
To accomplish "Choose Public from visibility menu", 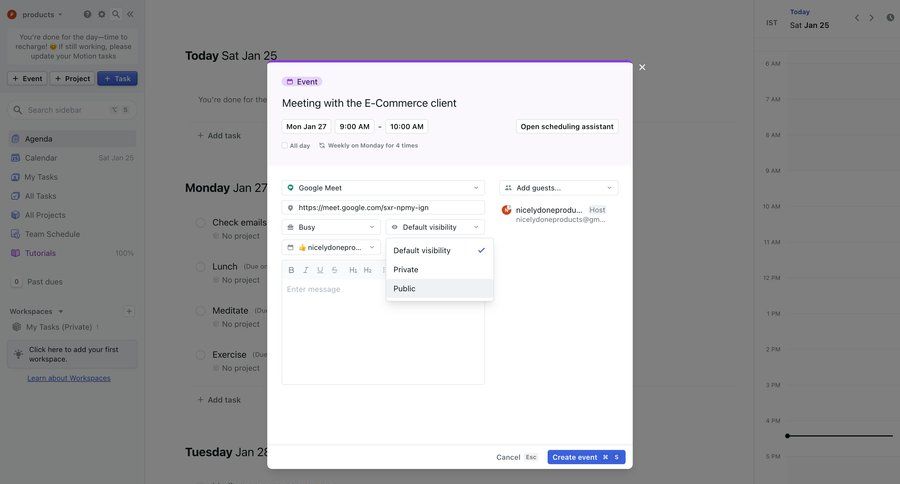I will click(405, 289).
